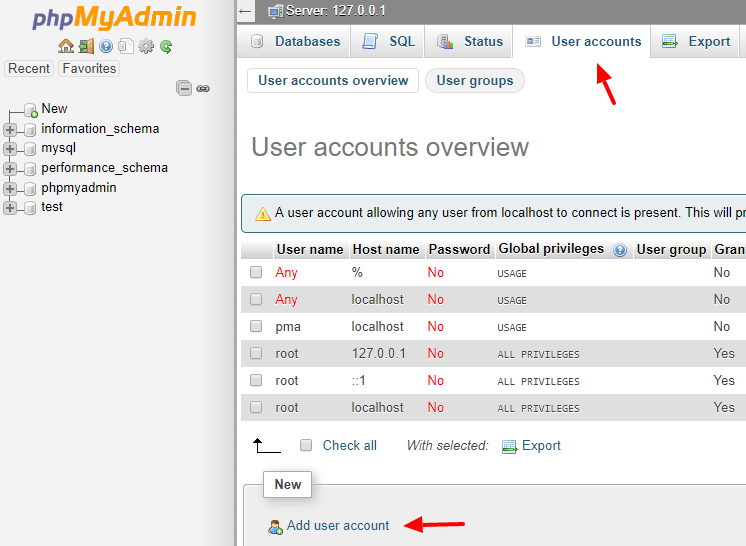Click the back arrow collapse panel button
The width and height of the screenshot is (746, 546).
coord(245,11)
